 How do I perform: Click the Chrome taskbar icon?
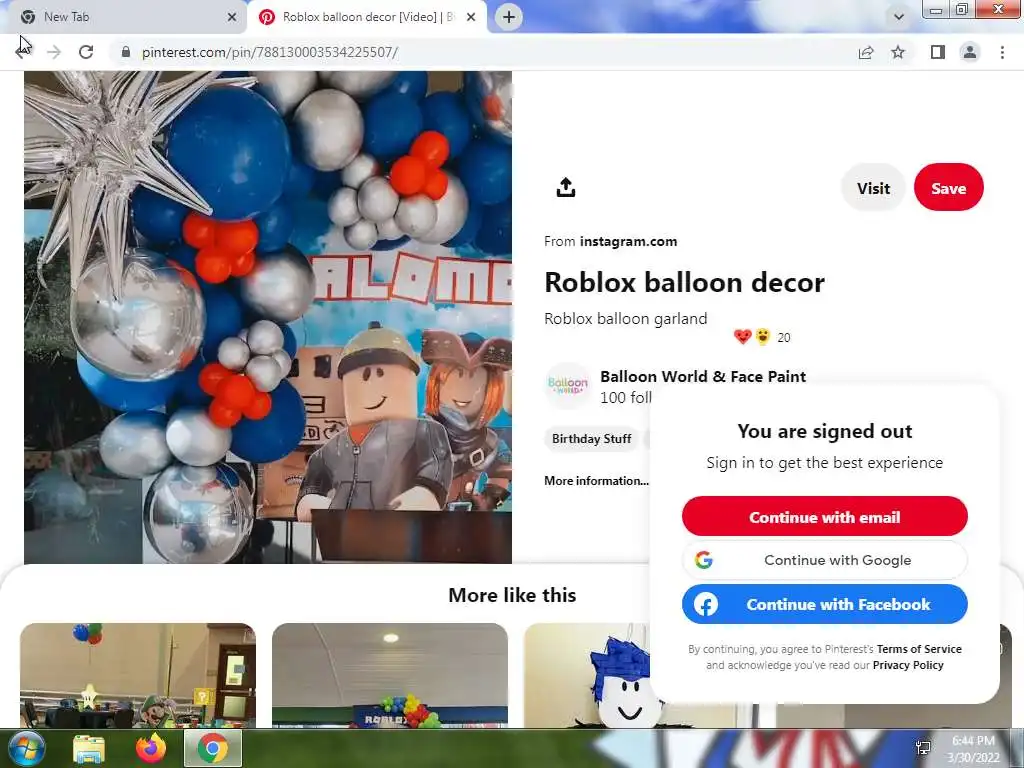tap(213, 748)
